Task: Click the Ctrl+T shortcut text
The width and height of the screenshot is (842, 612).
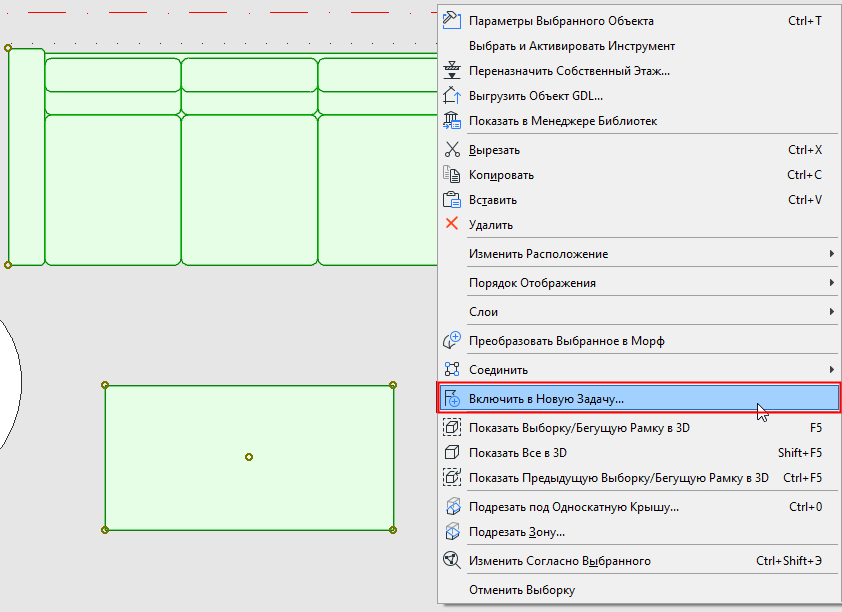Action: pyautogui.click(x=804, y=21)
